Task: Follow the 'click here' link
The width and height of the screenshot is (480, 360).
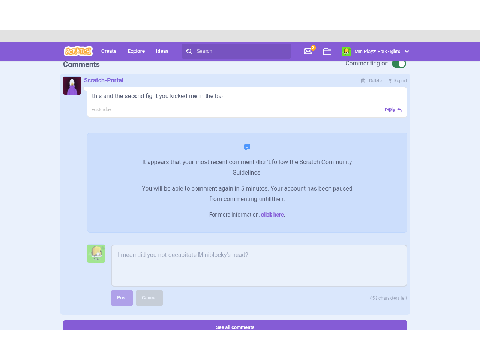Action: pos(273,215)
